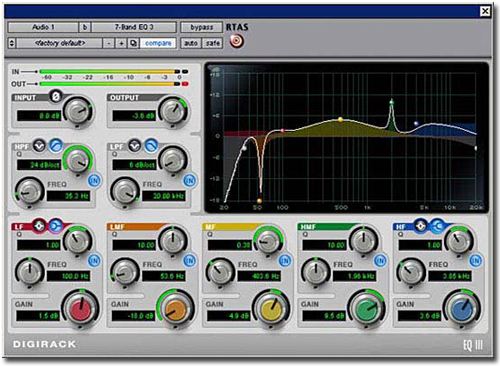500x366 pixels.
Task: Click the red OUT meter clip indicator
Action: coord(185,84)
